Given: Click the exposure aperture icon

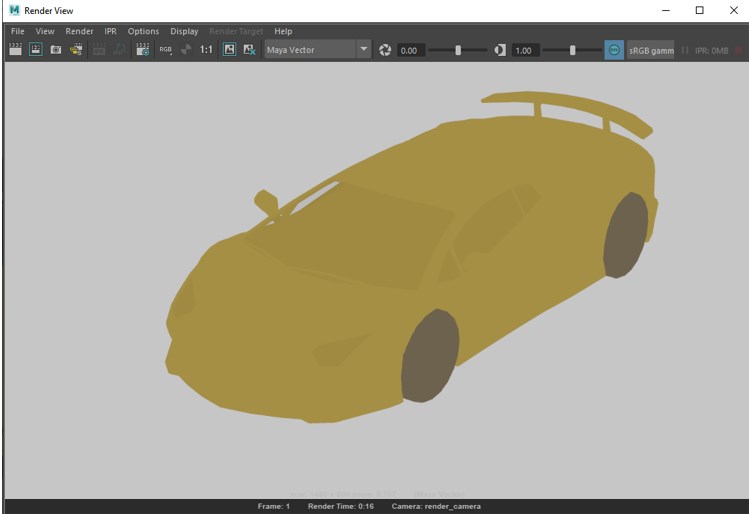Looking at the screenshot, I should 385,50.
